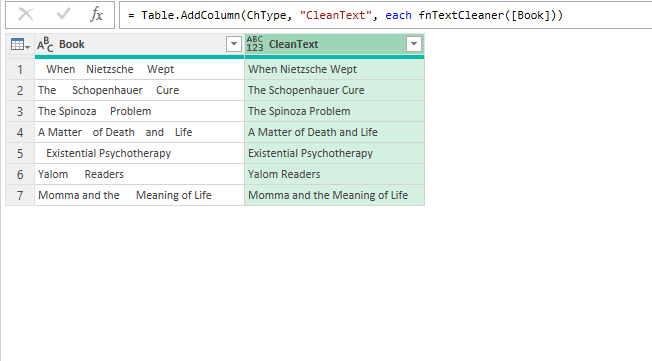Confirm formula with the checkmark icon
This screenshot has width=652, height=361.
(63, 15)
